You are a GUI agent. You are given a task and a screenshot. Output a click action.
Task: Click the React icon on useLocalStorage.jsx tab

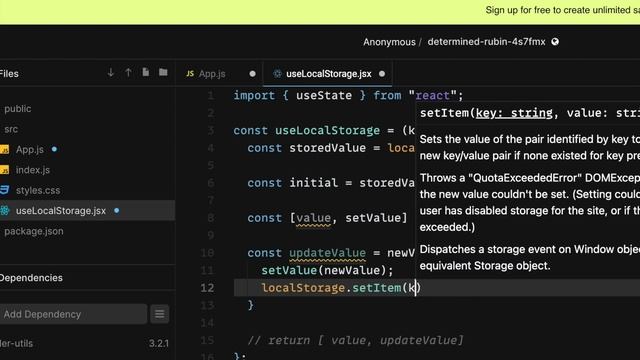pos(277,74)
